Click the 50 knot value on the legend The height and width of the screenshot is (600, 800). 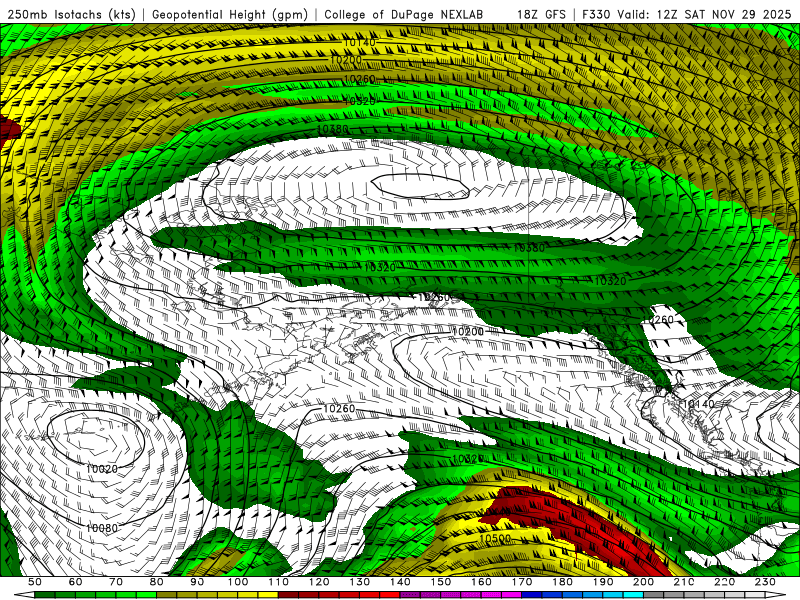click(x=35, y=582)
